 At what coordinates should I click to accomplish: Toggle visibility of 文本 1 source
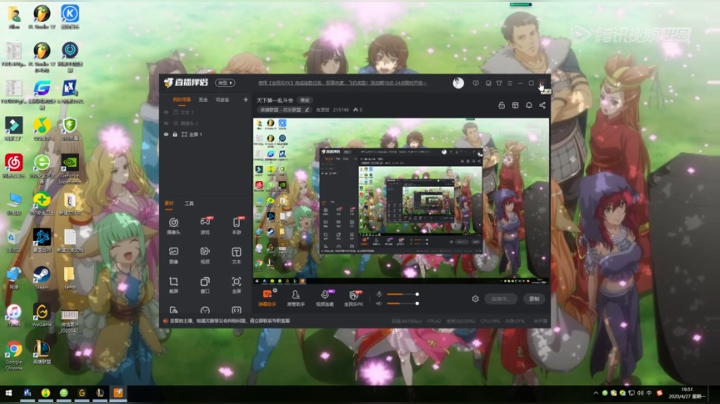166,112
